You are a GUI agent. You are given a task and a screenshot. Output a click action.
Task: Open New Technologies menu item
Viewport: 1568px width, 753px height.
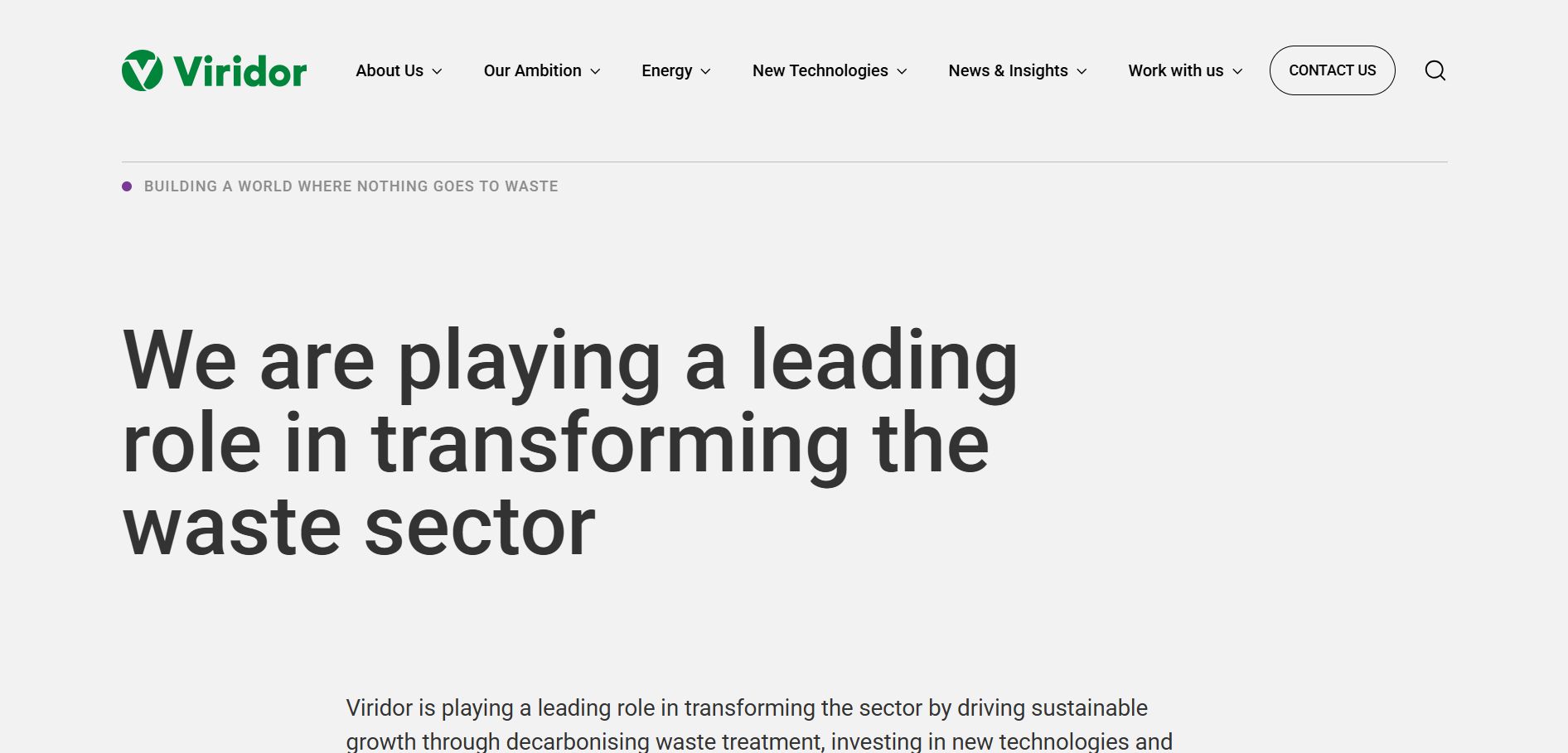[820, 70]
